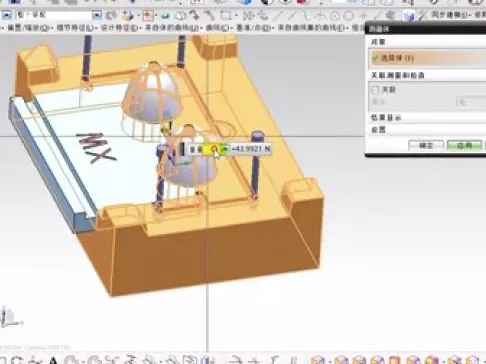486x364 pixels.
Task: Expand the 设置 settings section
Action: point(378,130)
